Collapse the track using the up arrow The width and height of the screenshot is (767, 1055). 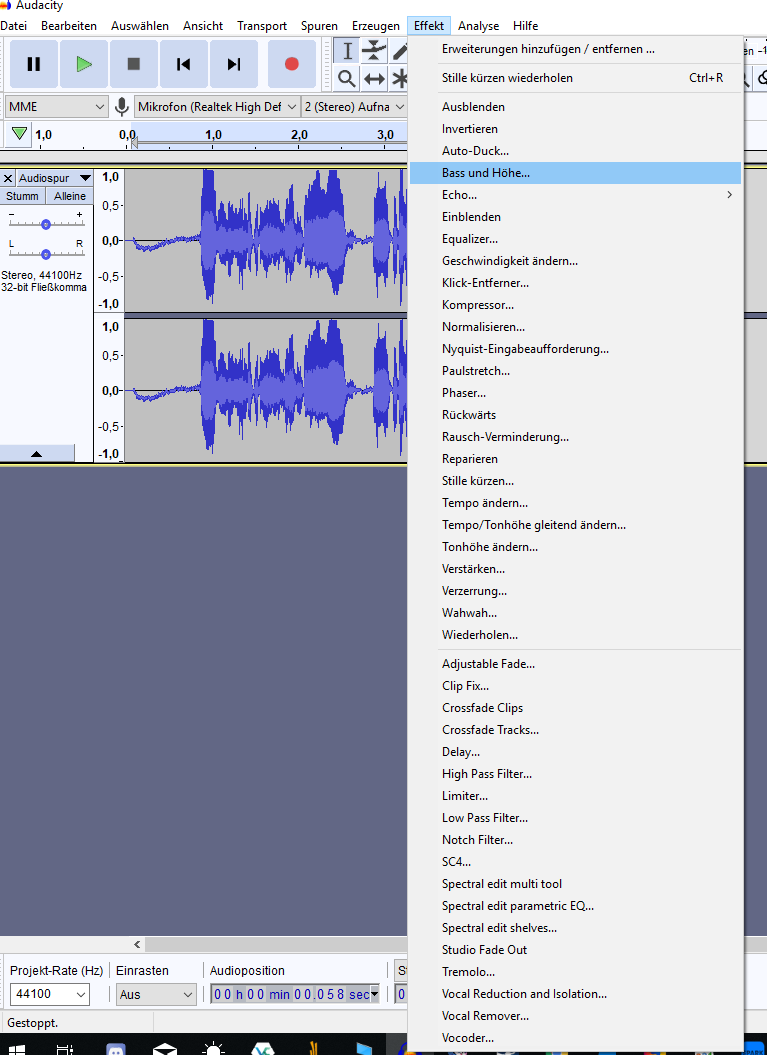point(37,453)
